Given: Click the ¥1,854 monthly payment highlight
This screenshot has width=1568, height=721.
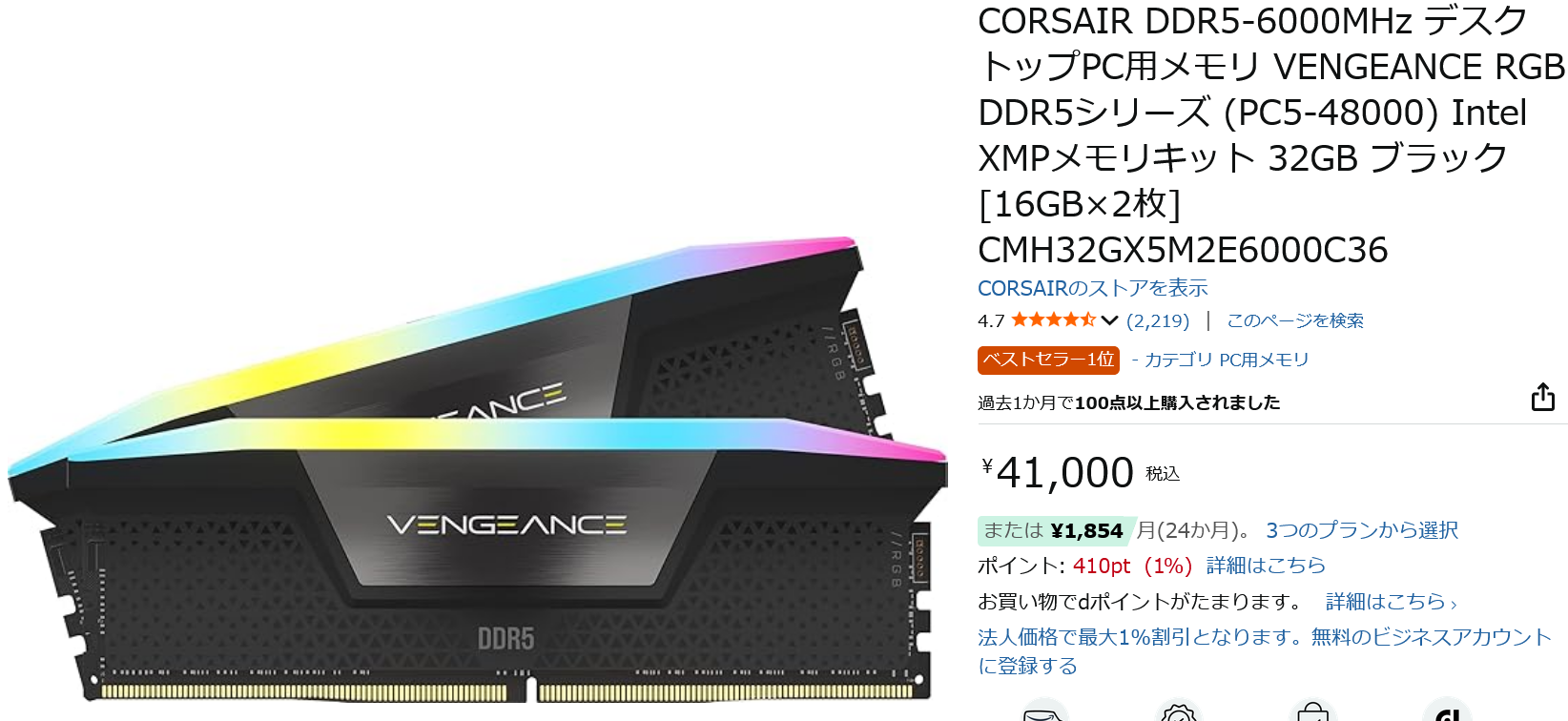Looking at the screenshot, I should (1053, 530).
